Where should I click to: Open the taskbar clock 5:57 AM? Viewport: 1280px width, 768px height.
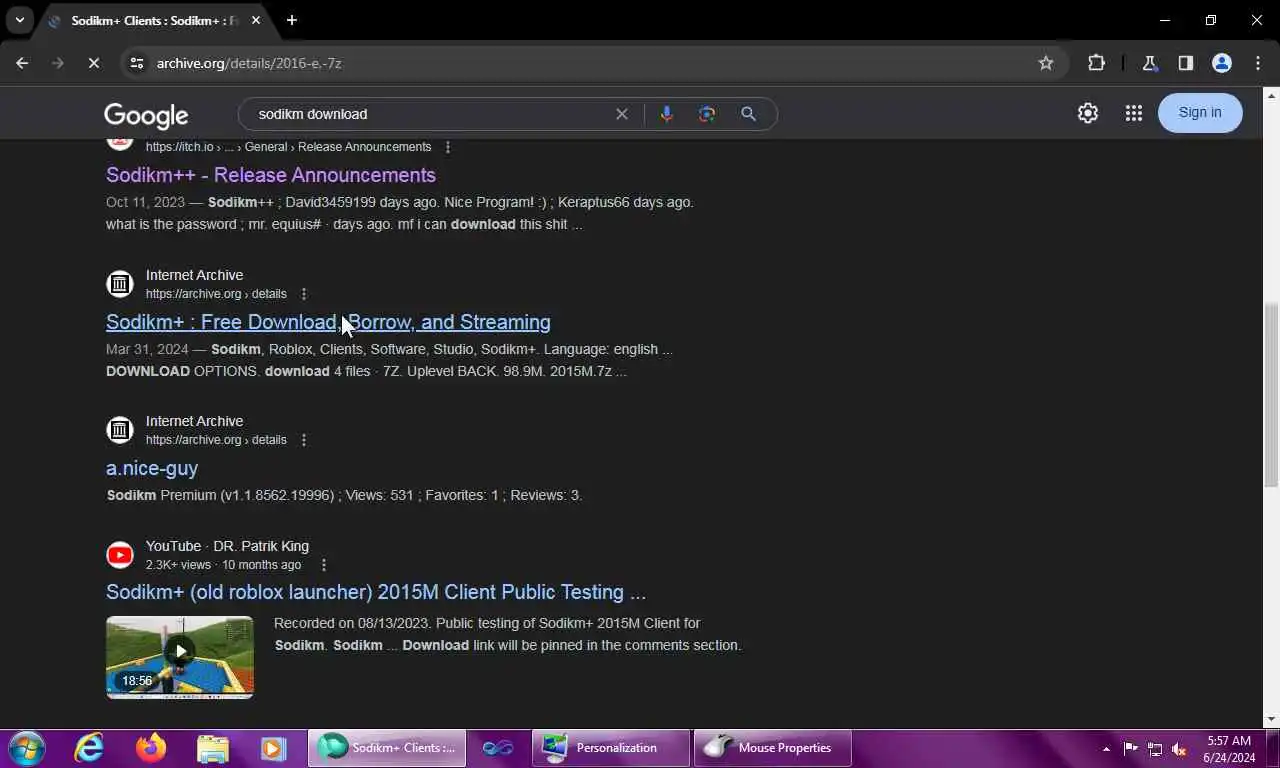(x=1229, y=749)
